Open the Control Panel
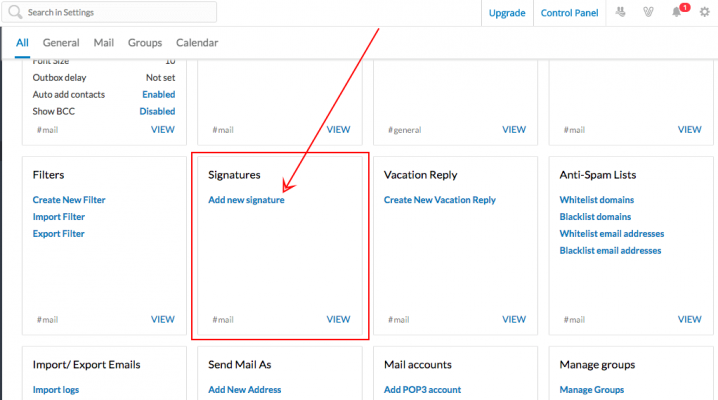This screenshot has width=718, height=400. pos(569,13)
